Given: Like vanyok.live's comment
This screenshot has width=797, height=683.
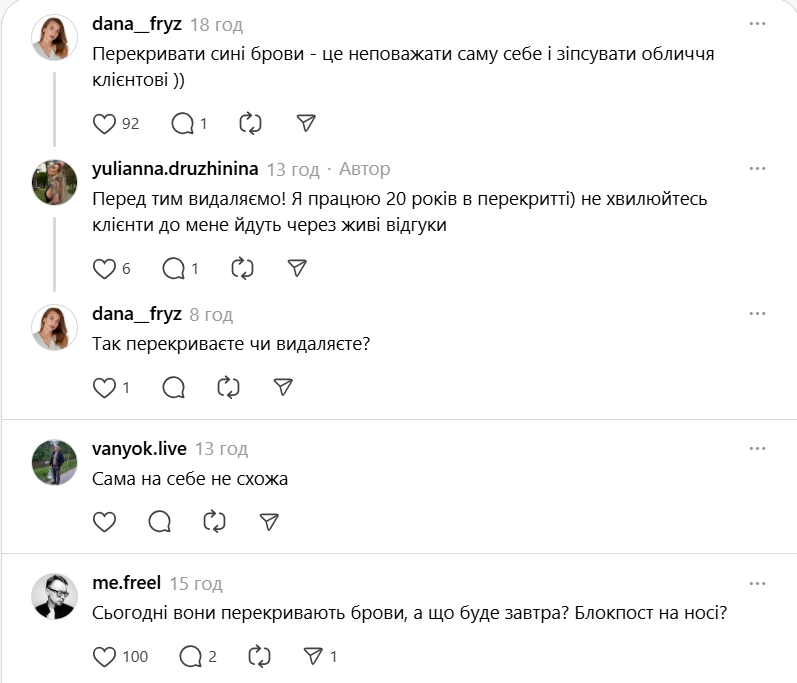Looking at the screenshot, I should point(104,521).
